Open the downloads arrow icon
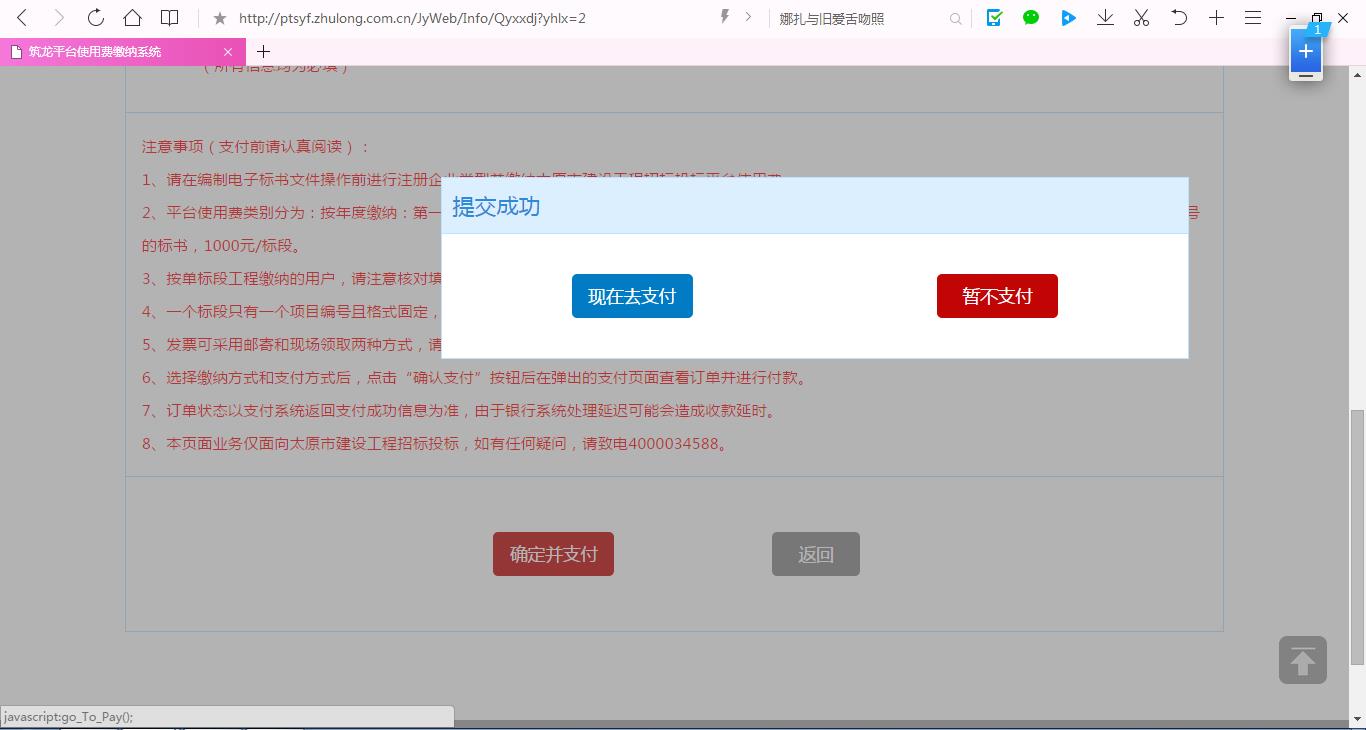Image resolution: width=1366 pixels, height=730 pixels. coord(1105,18)
